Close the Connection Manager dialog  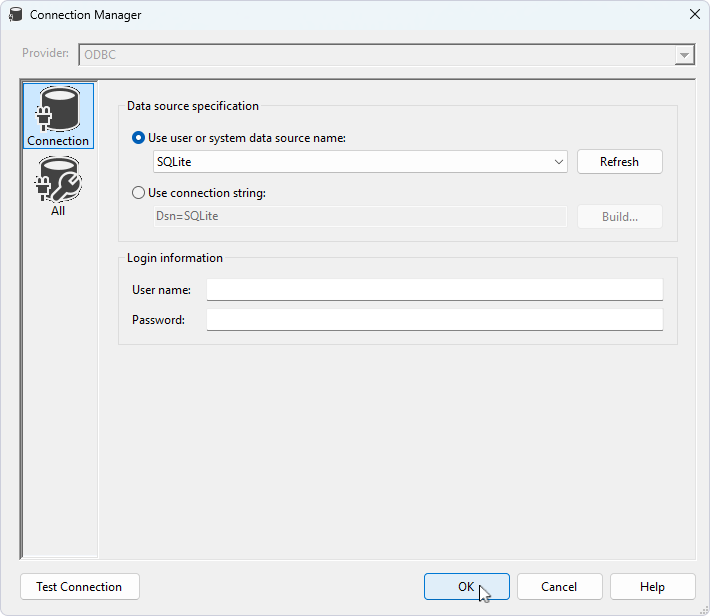(694, 15)
